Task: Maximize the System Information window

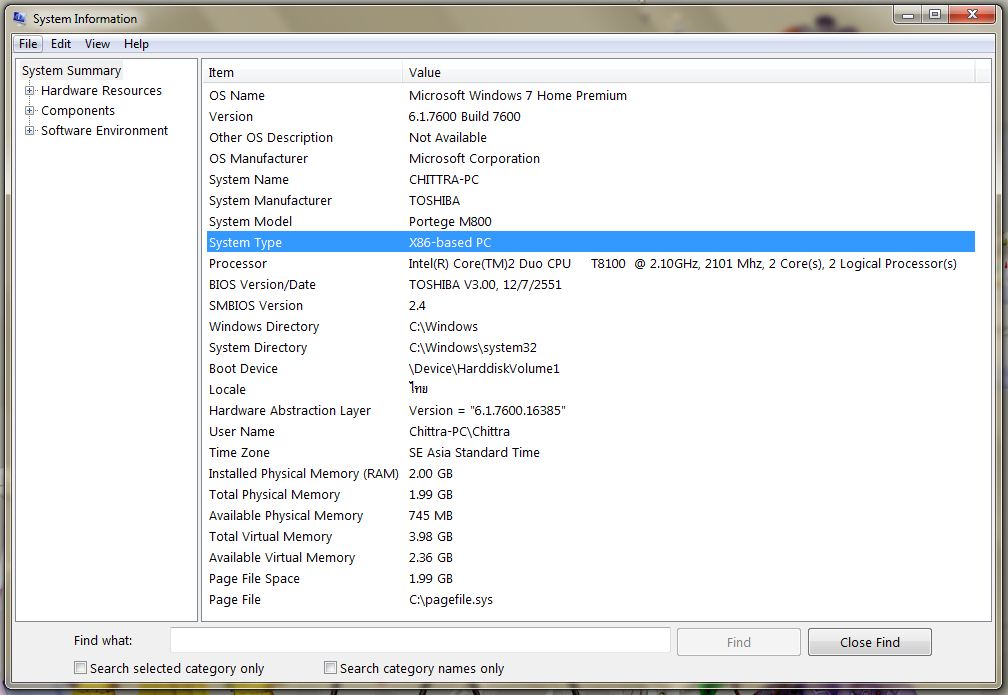Action: click(x=935, y=15)
